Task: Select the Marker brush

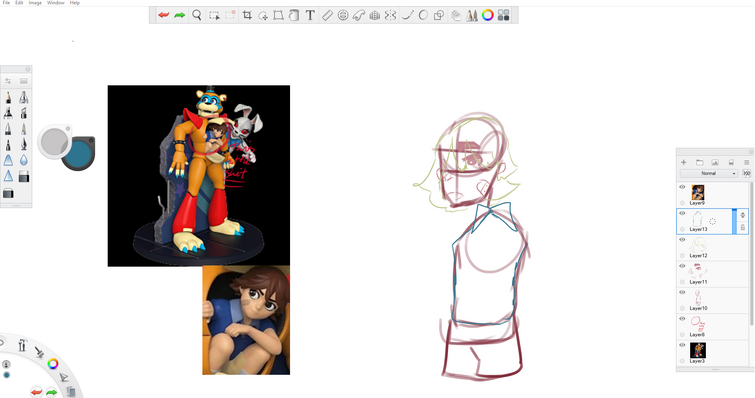Action: point(8,113)
